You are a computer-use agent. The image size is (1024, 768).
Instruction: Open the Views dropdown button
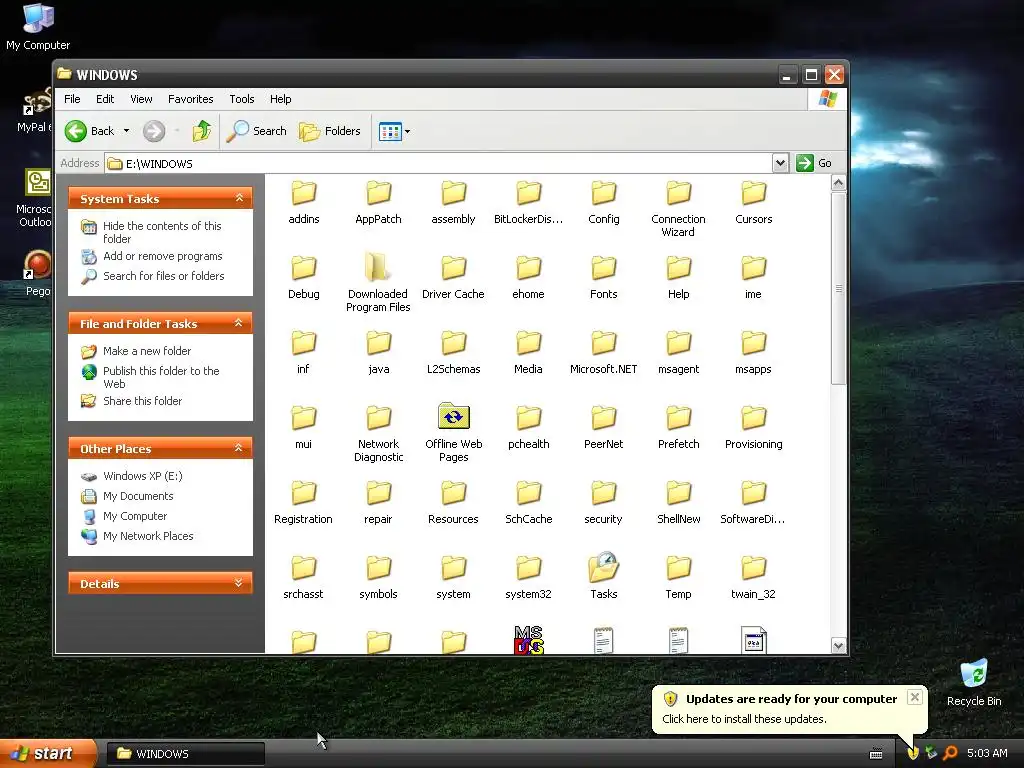click(394, 131)
